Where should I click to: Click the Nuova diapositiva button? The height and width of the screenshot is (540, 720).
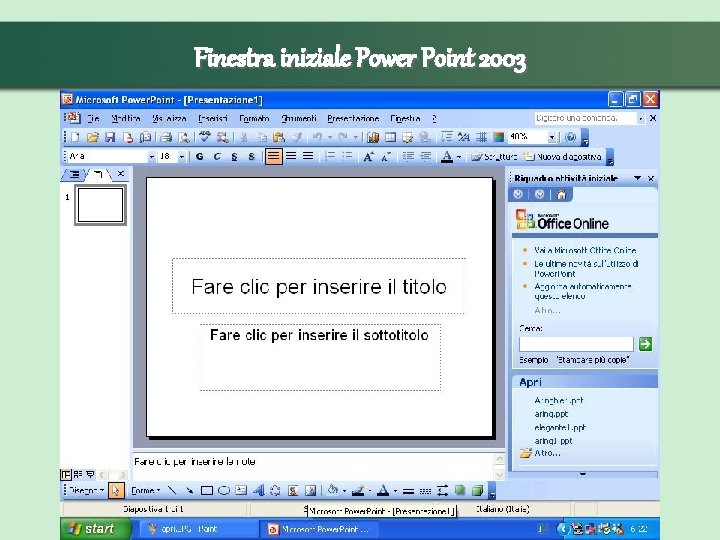(563, 157)
